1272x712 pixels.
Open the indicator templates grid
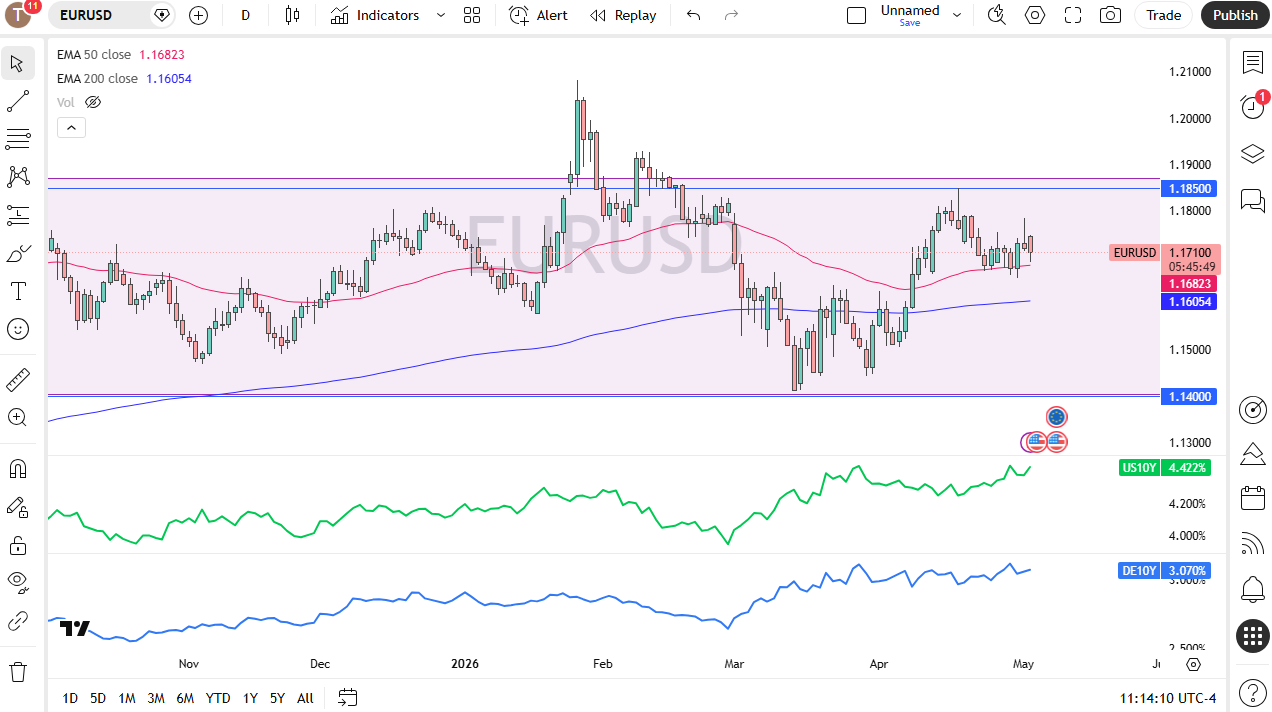click(472, 15)
